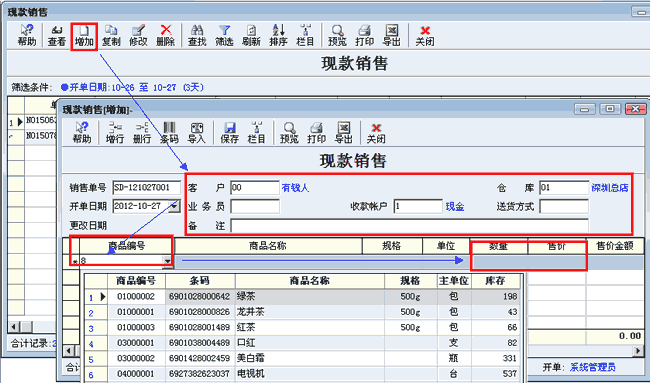Select product row 口红

pyautogui.click(x=303, y=343)
